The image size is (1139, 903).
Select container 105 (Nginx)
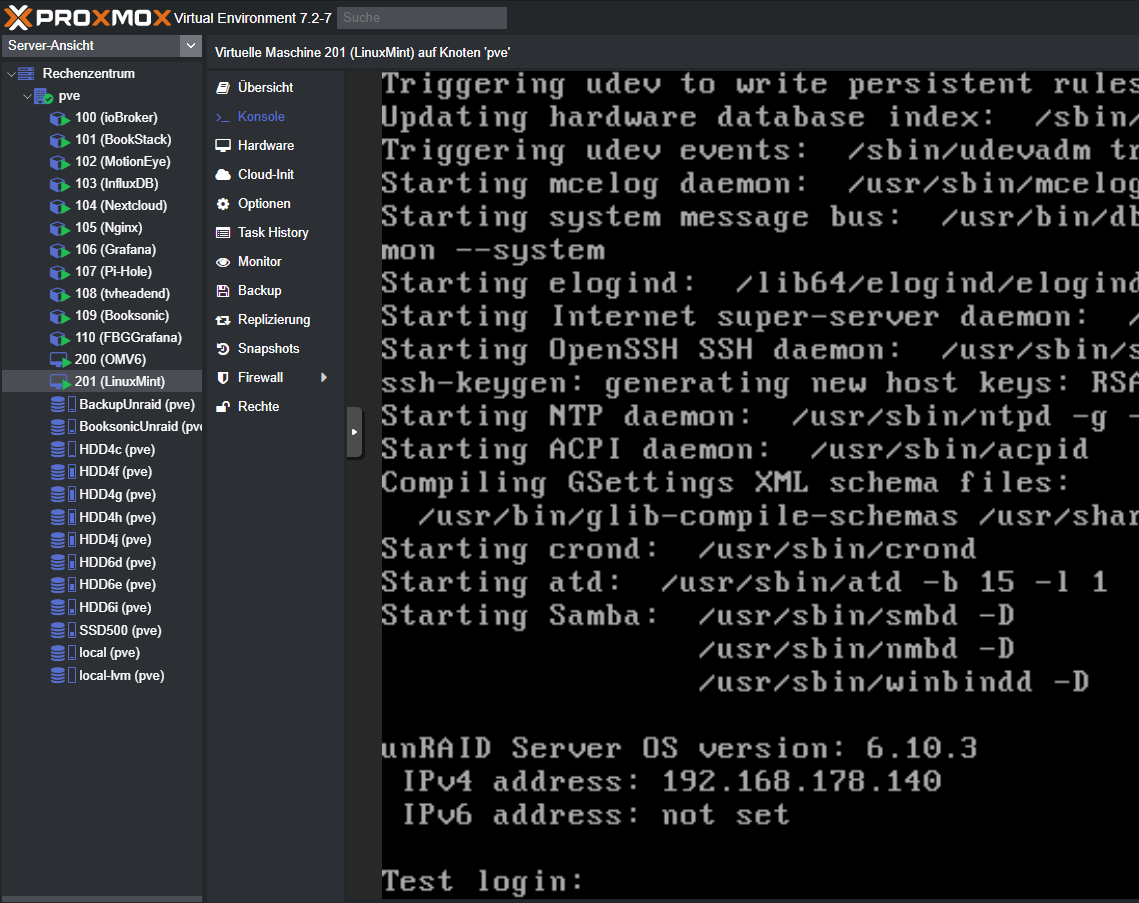102,228
